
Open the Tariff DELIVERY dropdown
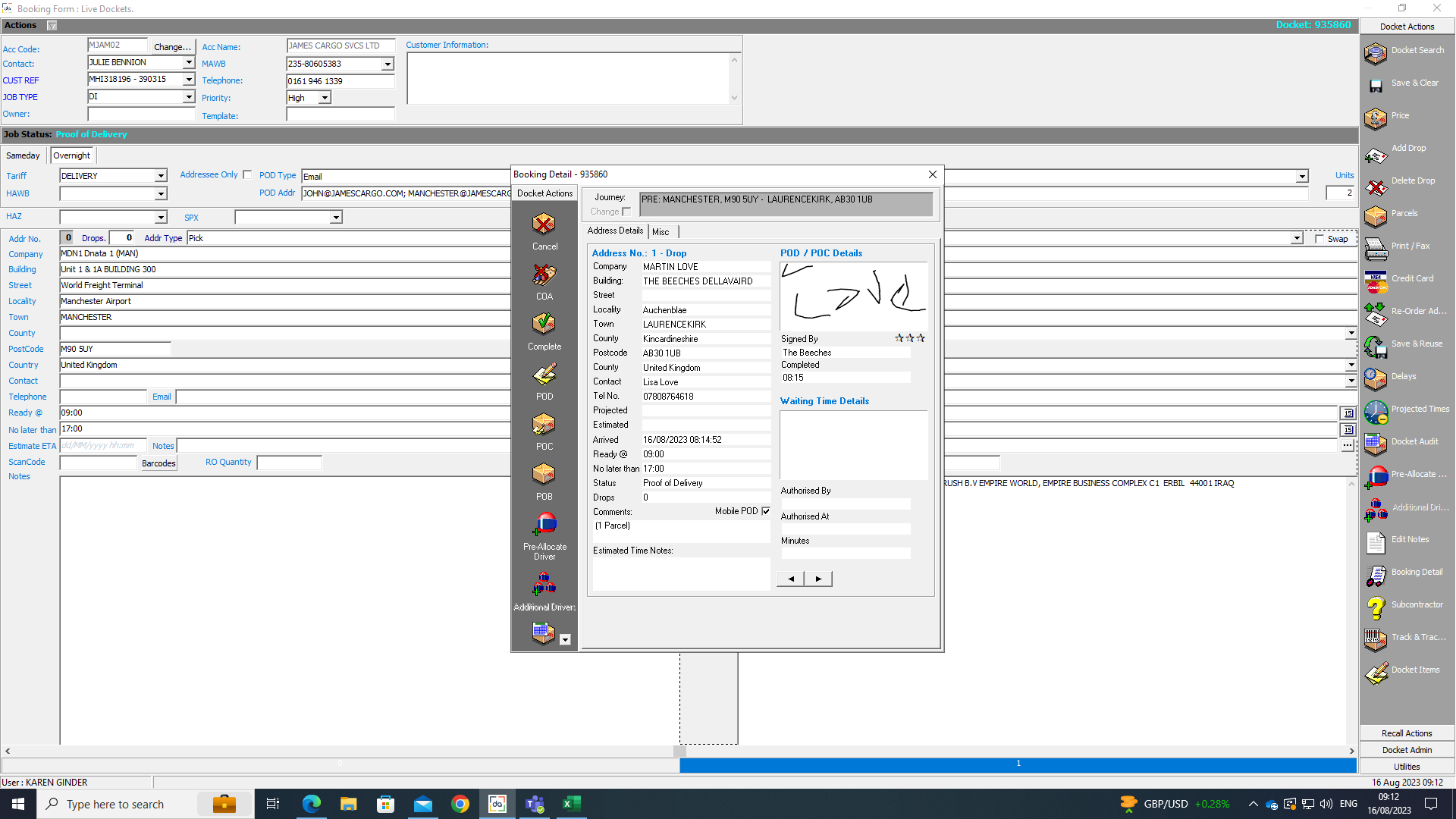pyautogui.click(x=161, y=176)
